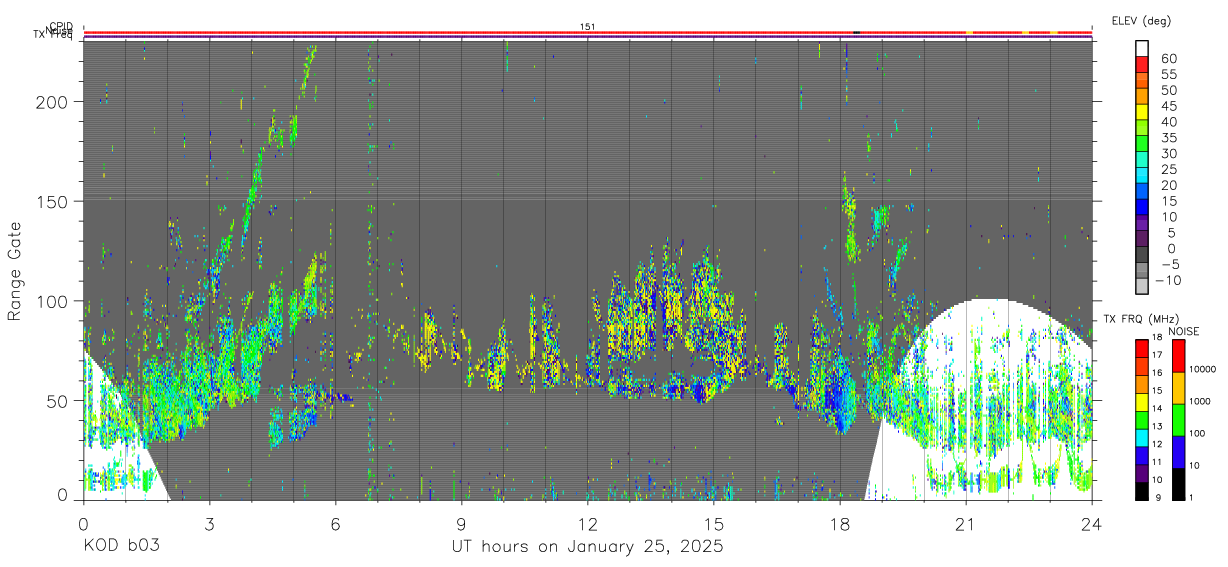
Task: Click the 'Range Gate' y-axis label
Action: click(15, 272)
